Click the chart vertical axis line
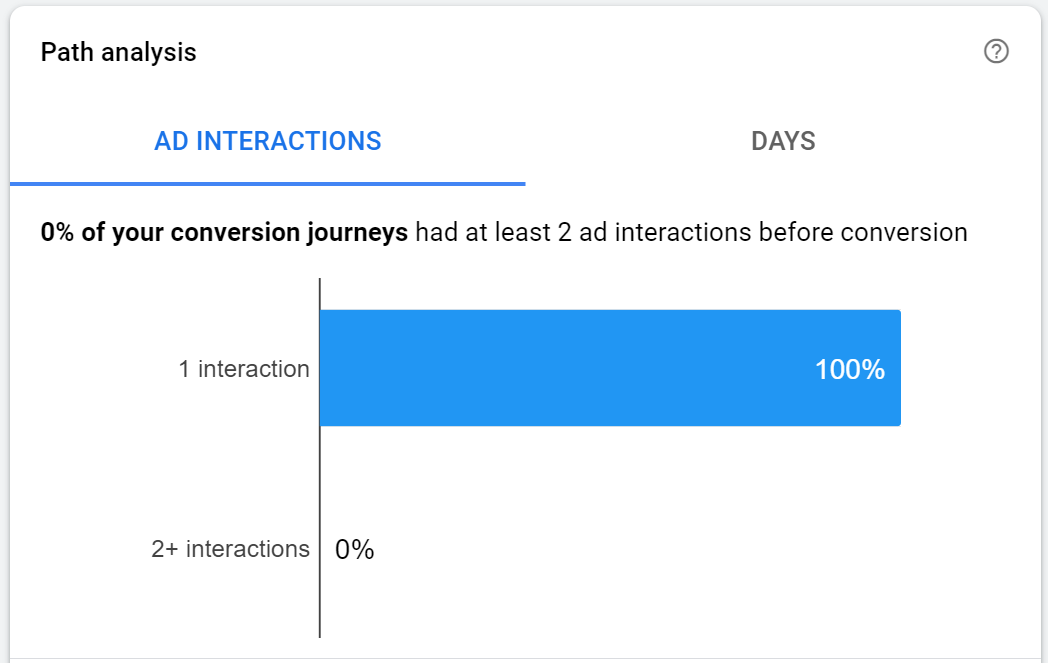This screenshot has height=663, width=1048. click(319, 460)
